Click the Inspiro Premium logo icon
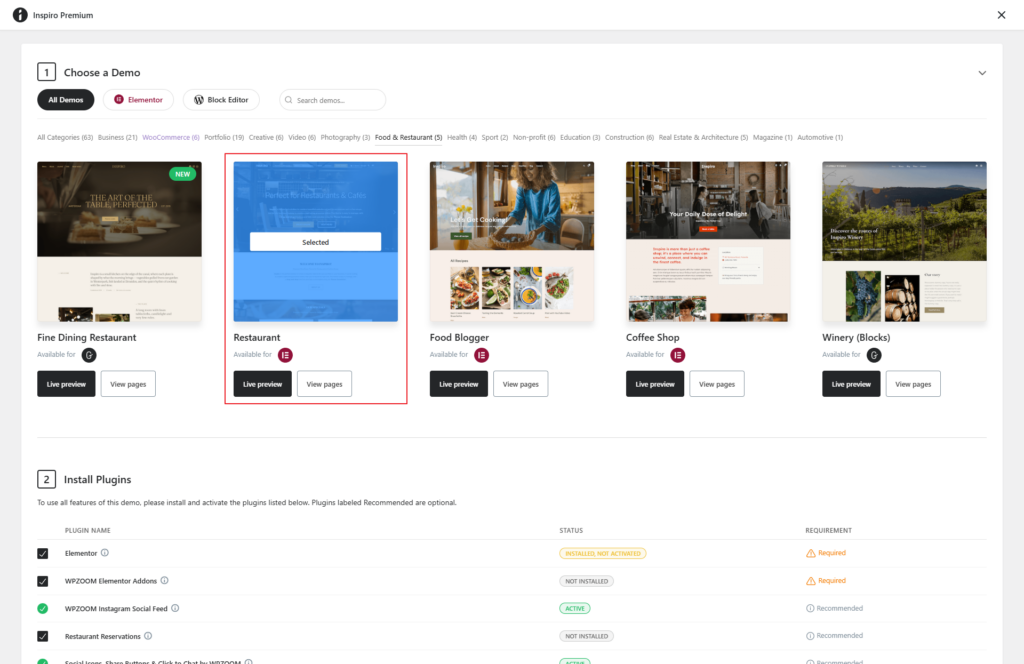 (20, 15)
